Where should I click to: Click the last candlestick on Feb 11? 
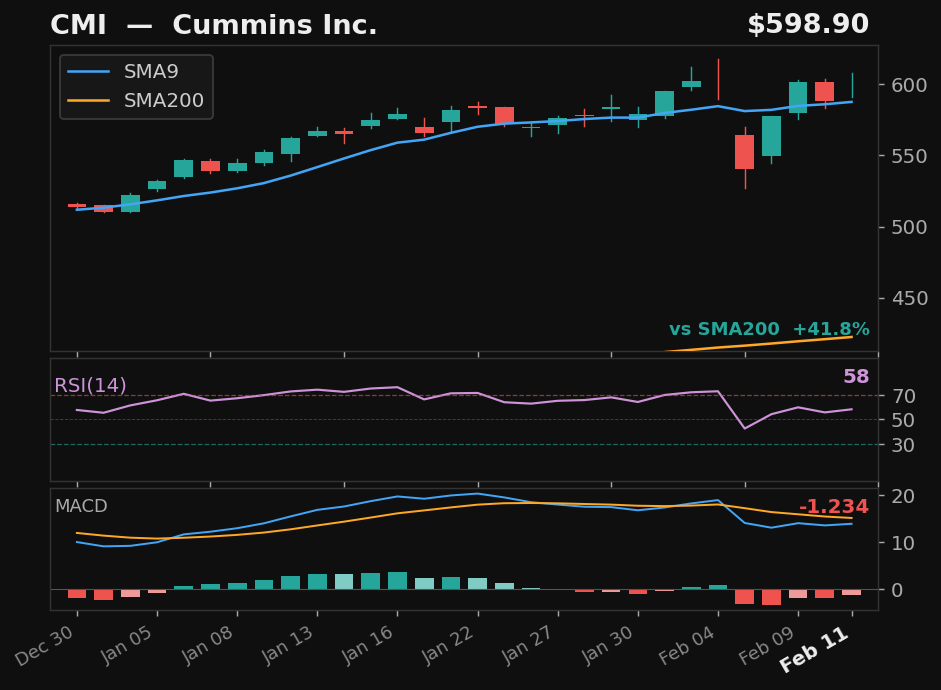click(x=852, y=86)
